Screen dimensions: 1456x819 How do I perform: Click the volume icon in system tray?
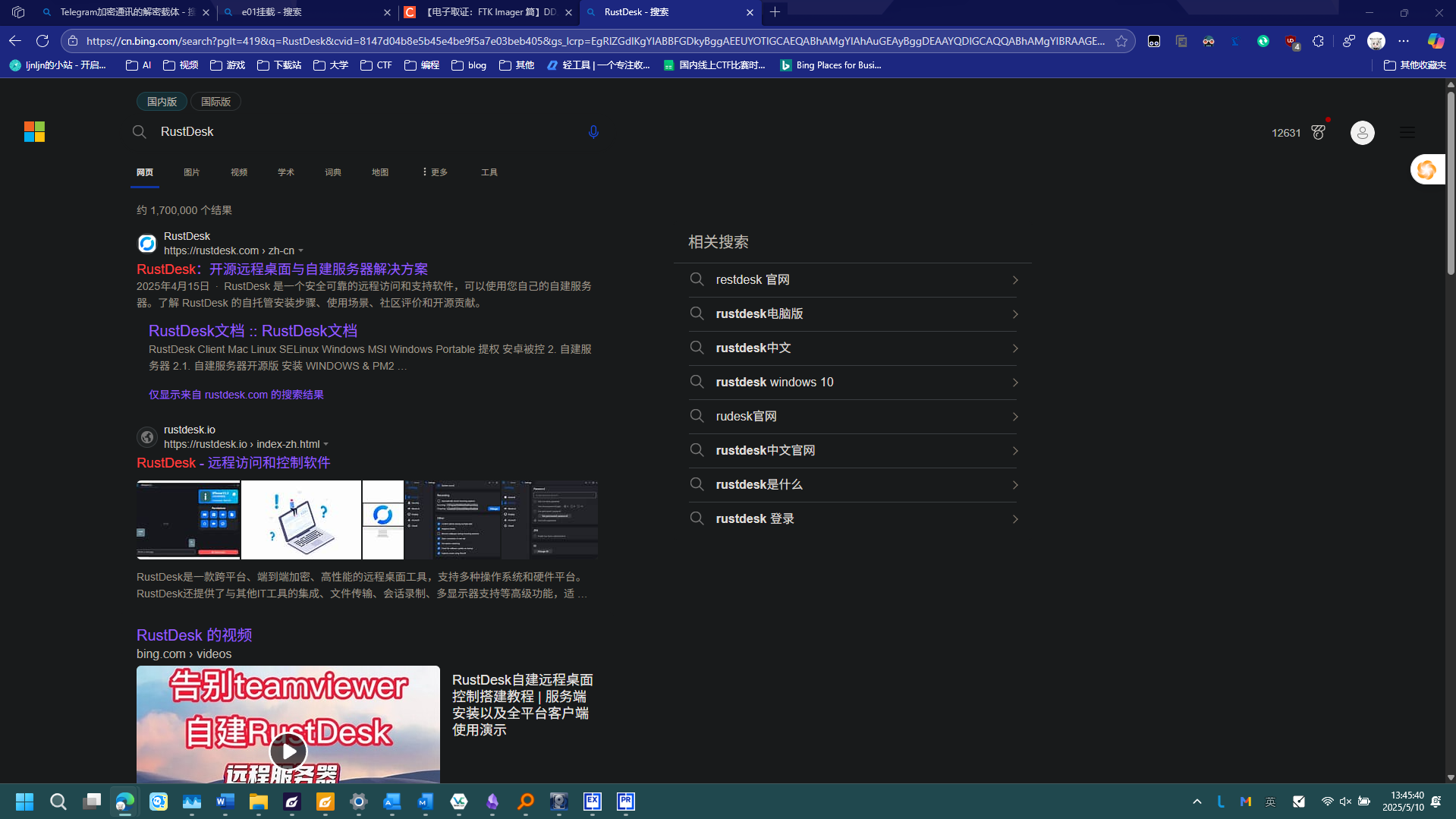point(1345,802)
